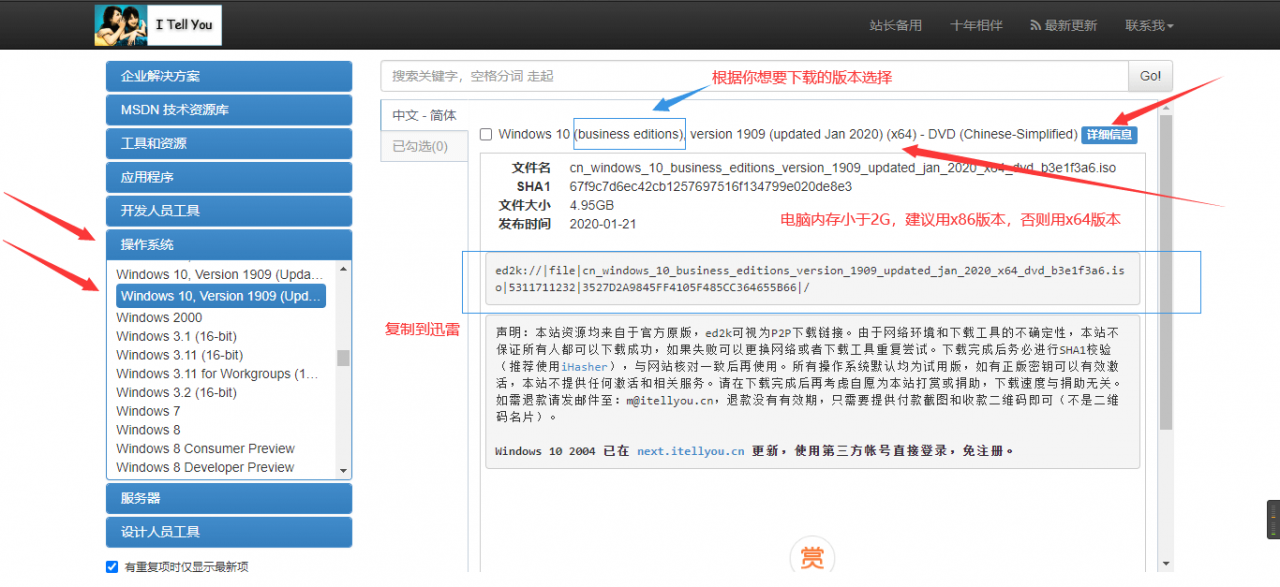The width and height of the screenshot is (1280, 587).
Task: Click the 详细信息 button
Action: coord(1109,134)
